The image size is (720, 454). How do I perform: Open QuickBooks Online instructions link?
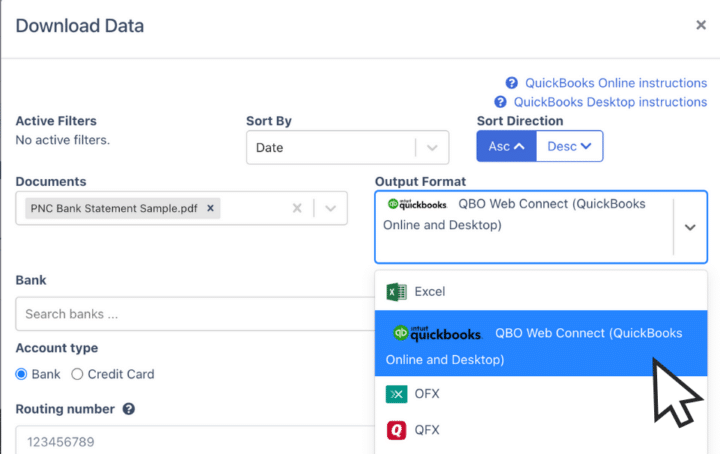[615, 83]
